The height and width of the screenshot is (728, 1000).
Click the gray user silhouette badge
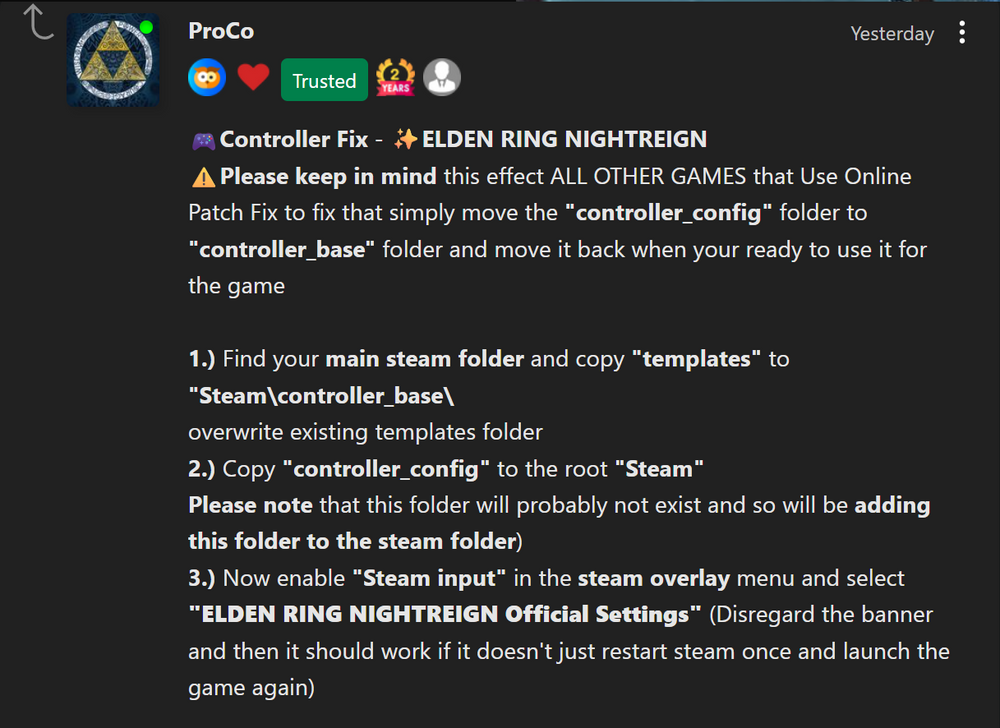[x=442, y=77]
